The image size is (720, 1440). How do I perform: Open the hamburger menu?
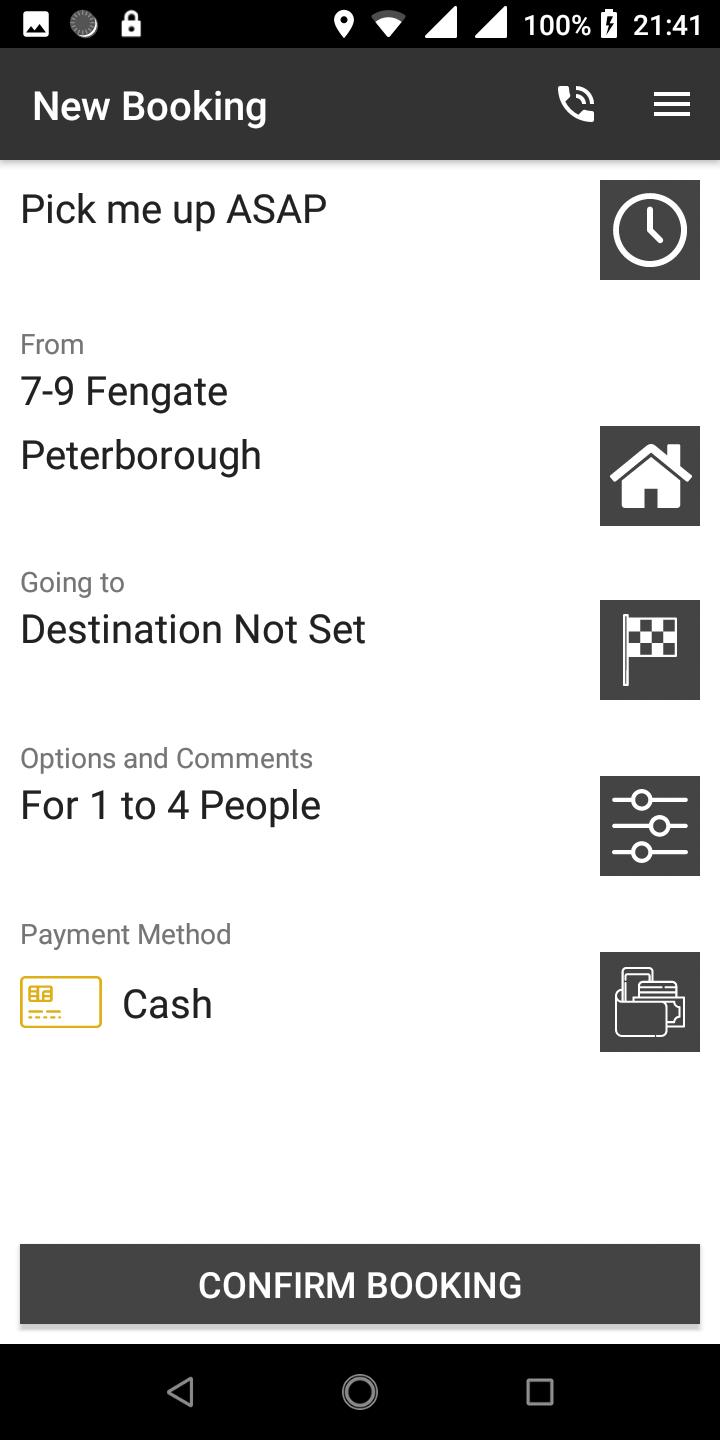coord(672,104)
